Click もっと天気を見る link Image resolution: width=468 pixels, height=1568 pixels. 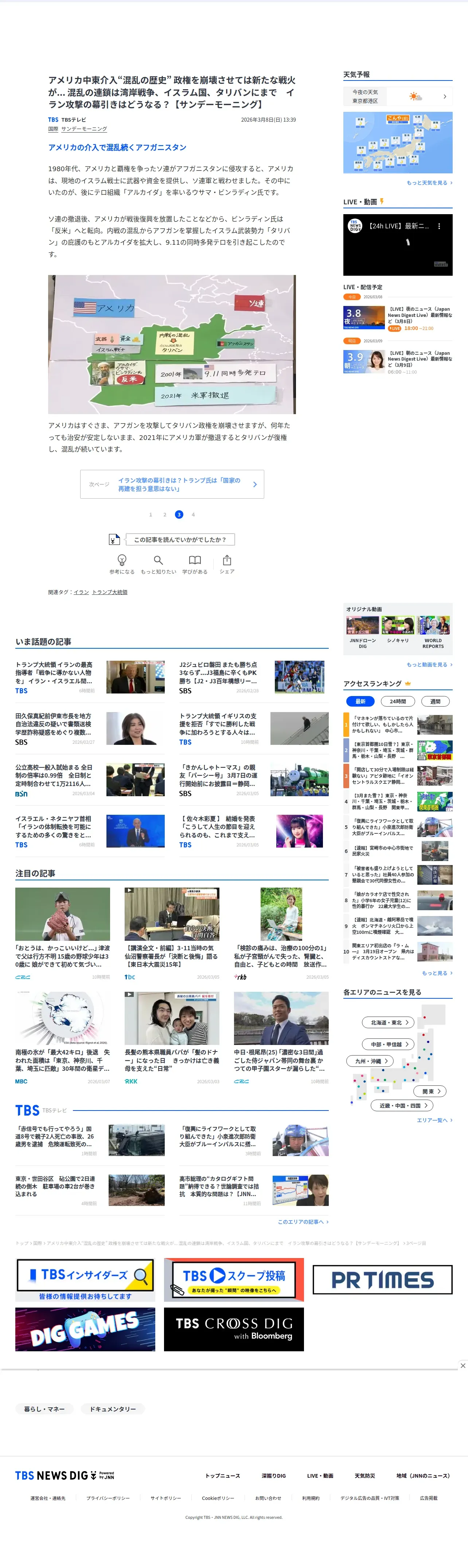pos(429,182)
